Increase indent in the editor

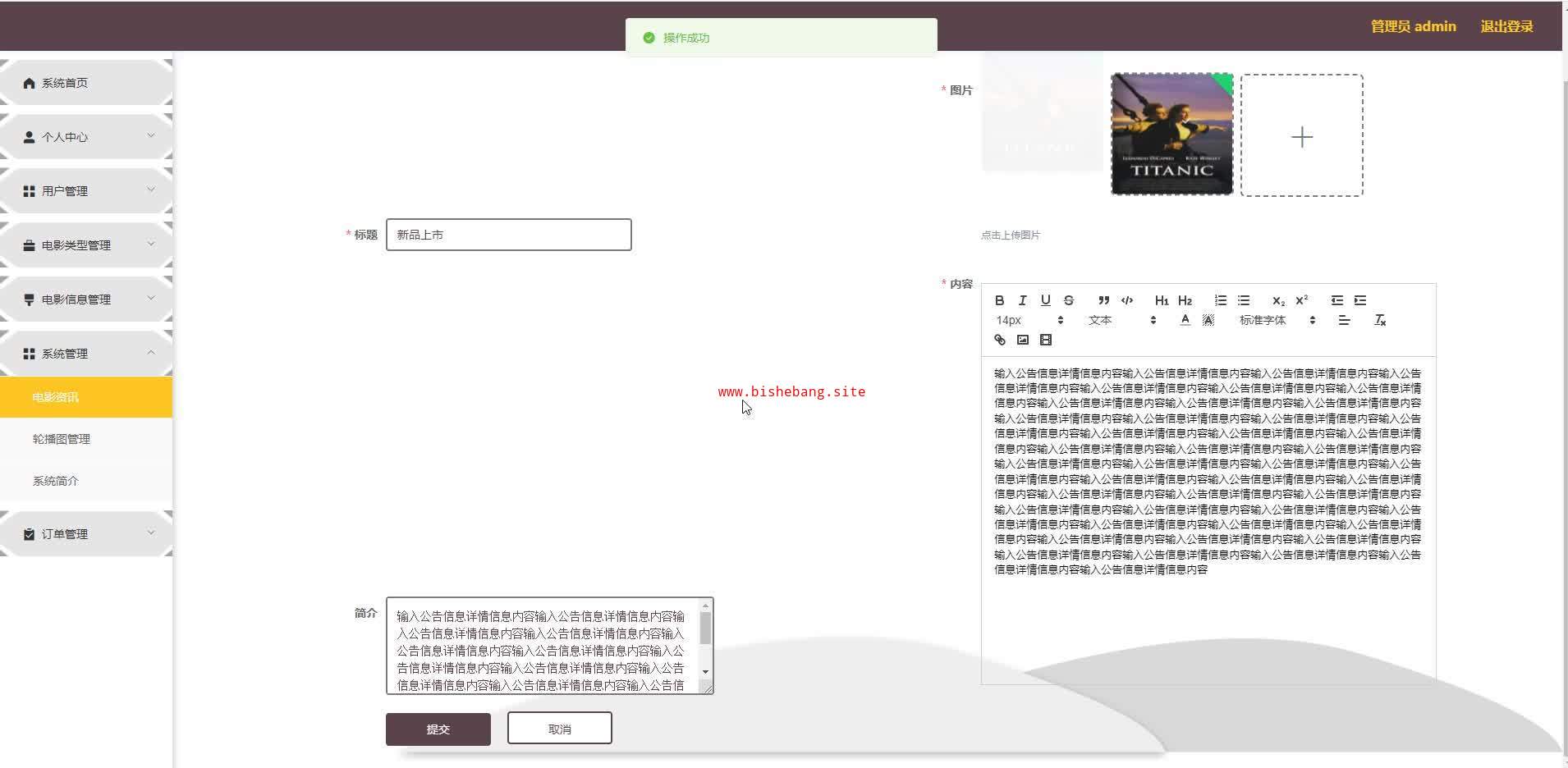point(1360,300)
